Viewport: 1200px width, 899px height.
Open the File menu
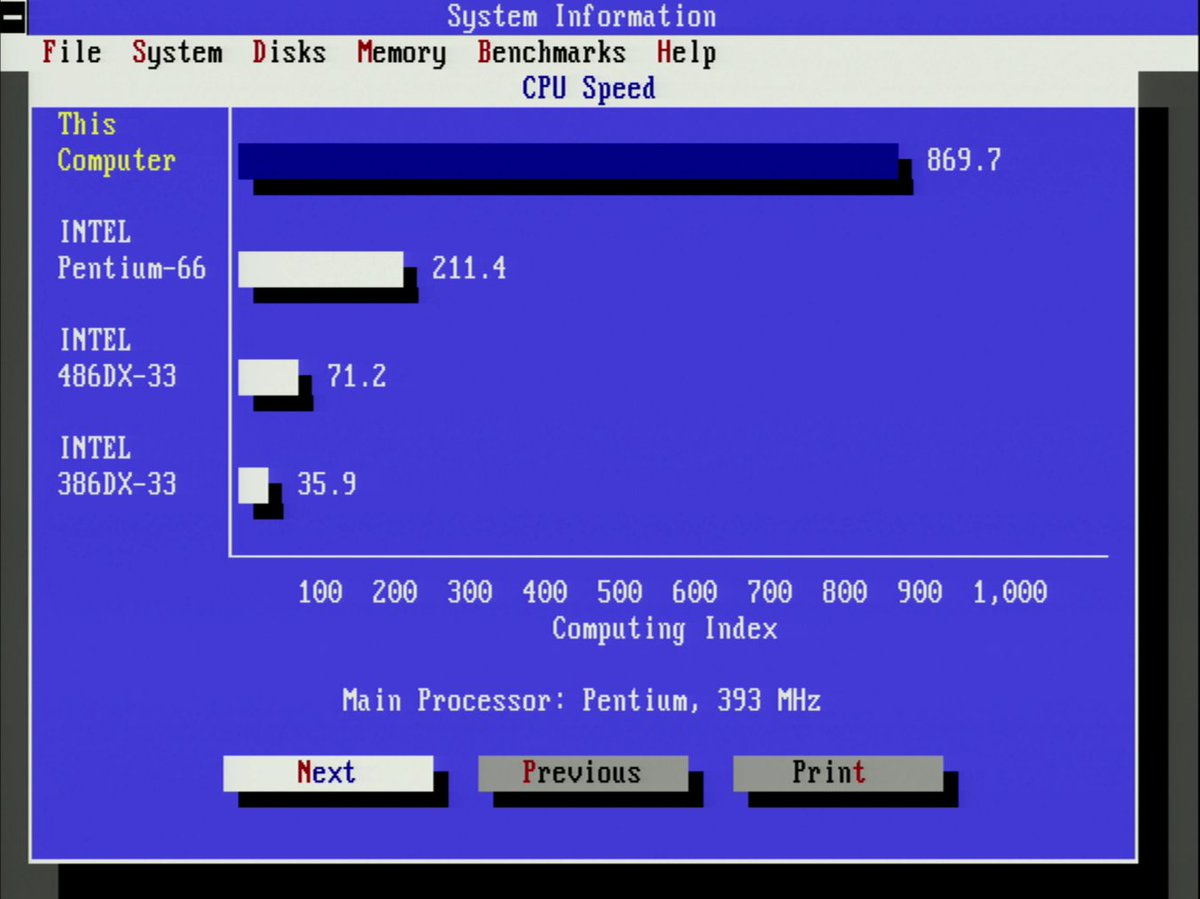(x=72, y=52)
